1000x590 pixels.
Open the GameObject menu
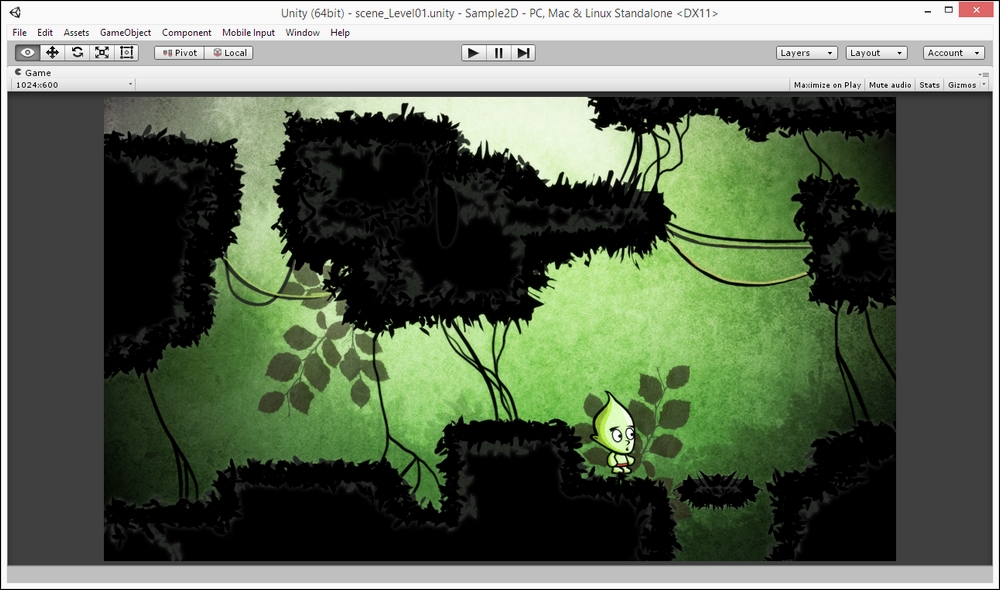coord(126,33)
